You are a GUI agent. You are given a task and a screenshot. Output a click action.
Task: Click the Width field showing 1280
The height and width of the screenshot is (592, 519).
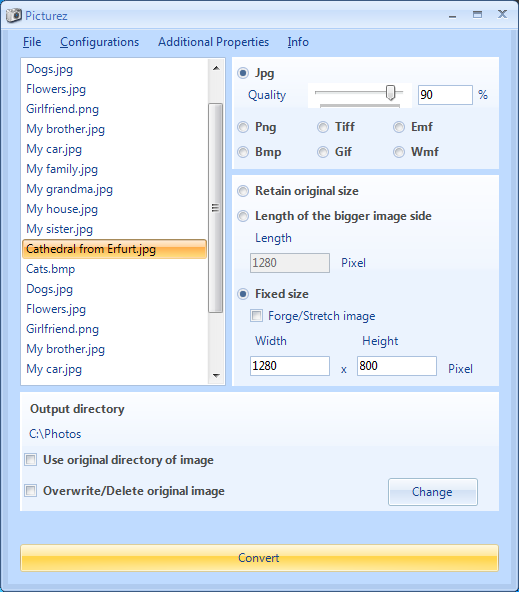pyautogui.click(x=290, y=366)
